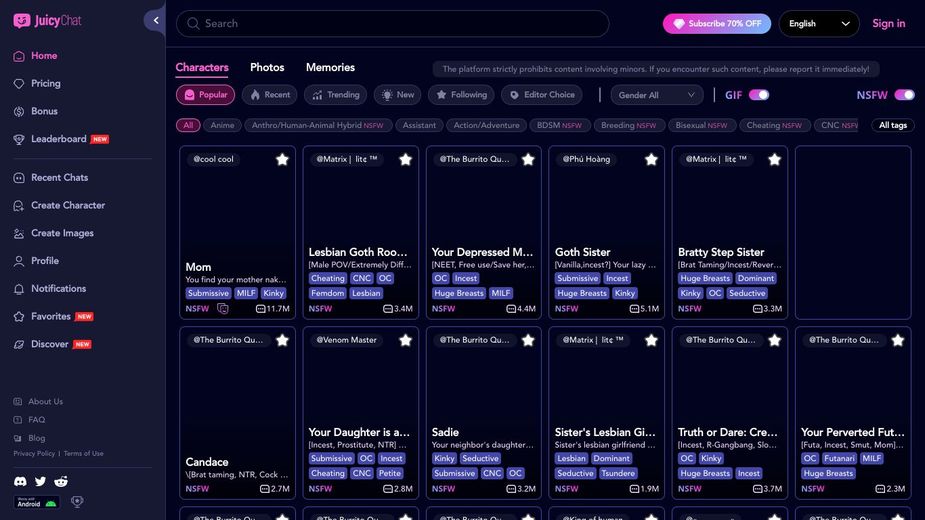Expand the All tags list
The height and width of the screenshot is (520, 925).
coord(892,126)
